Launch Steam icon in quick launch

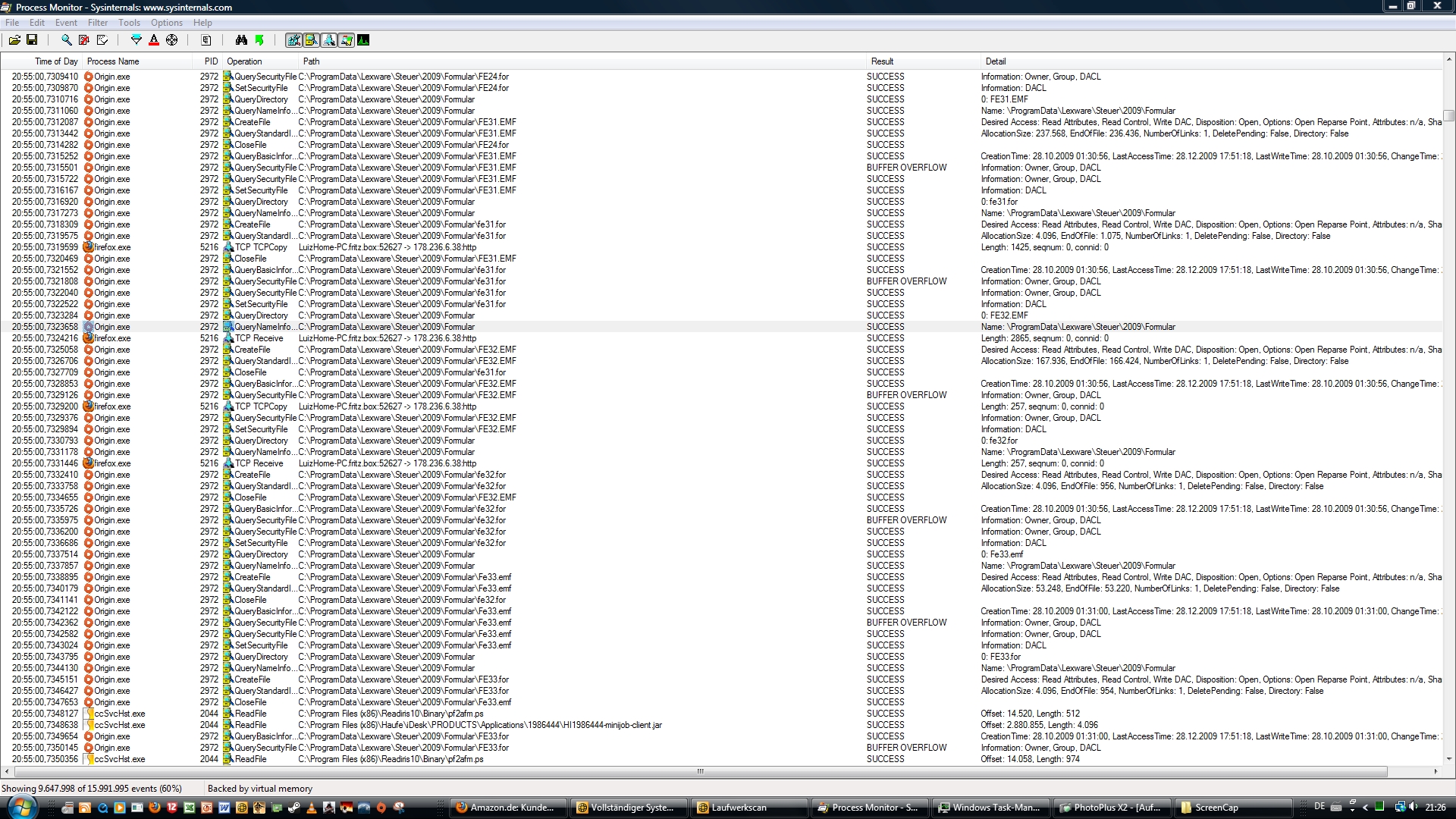tap(294, 808)
